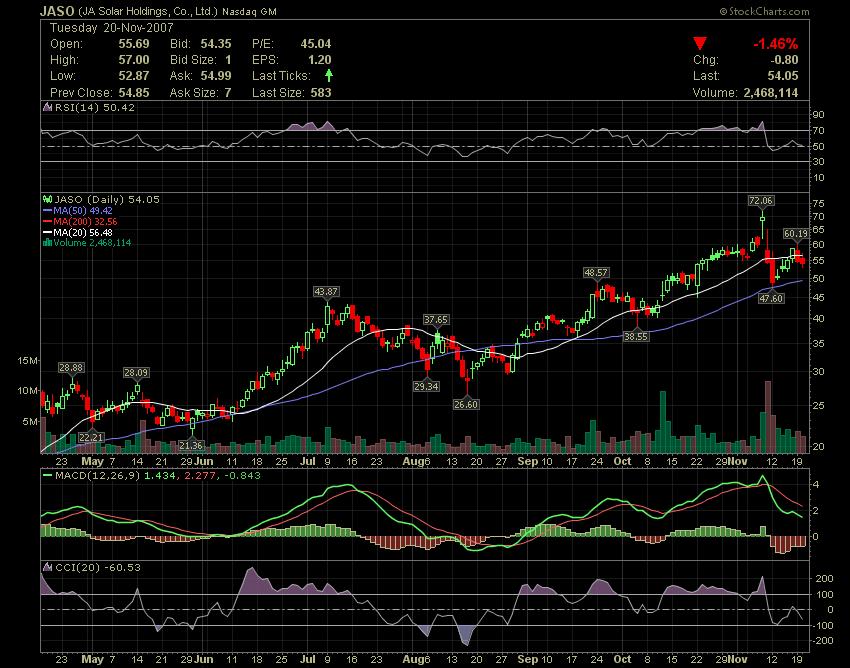Click the 90 level on RSI axis
Viewport: 850px width, 668px height.
(818, 114)
